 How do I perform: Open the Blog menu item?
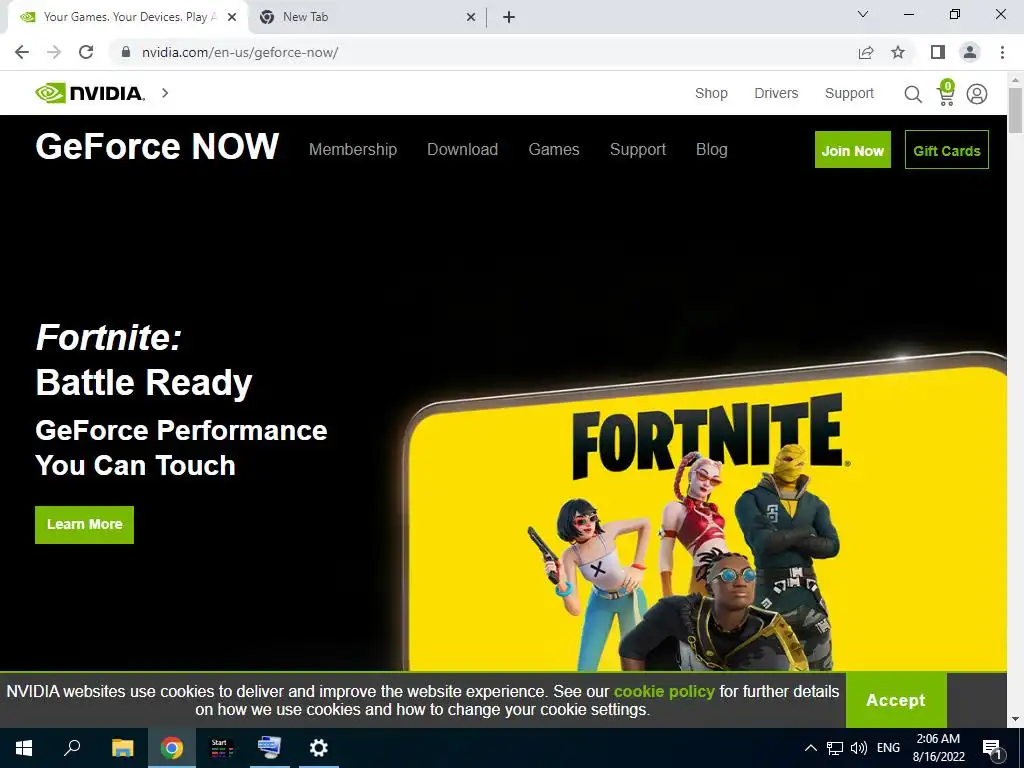(712, 150)
